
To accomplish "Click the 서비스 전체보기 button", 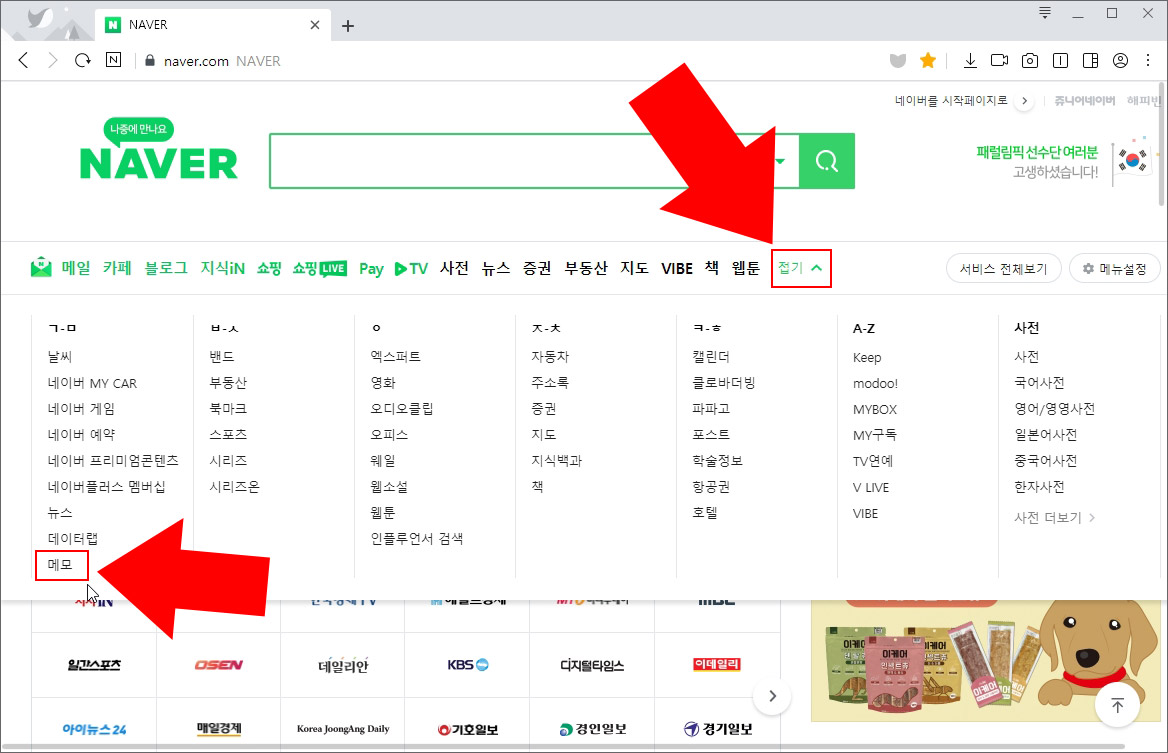I will [1003, 268].
